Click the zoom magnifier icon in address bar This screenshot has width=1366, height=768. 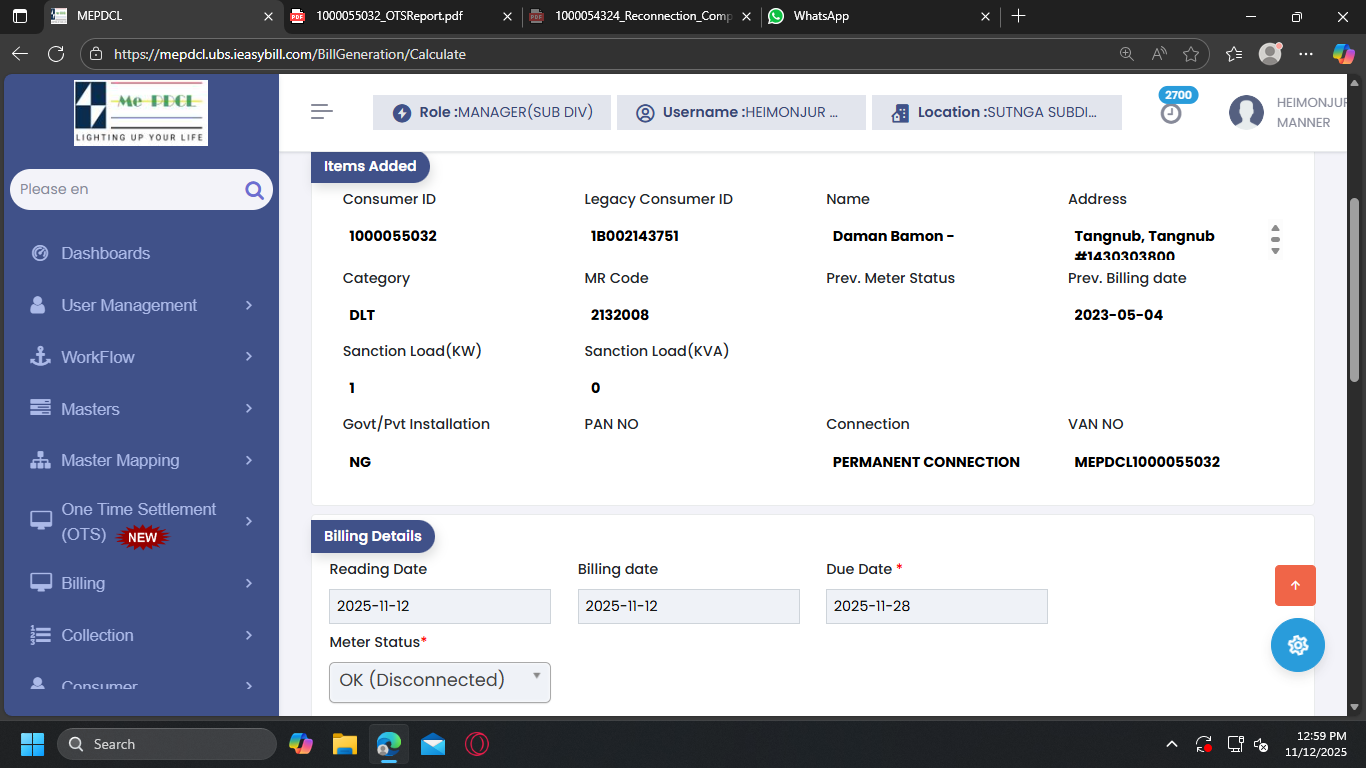click(1127, 54)
